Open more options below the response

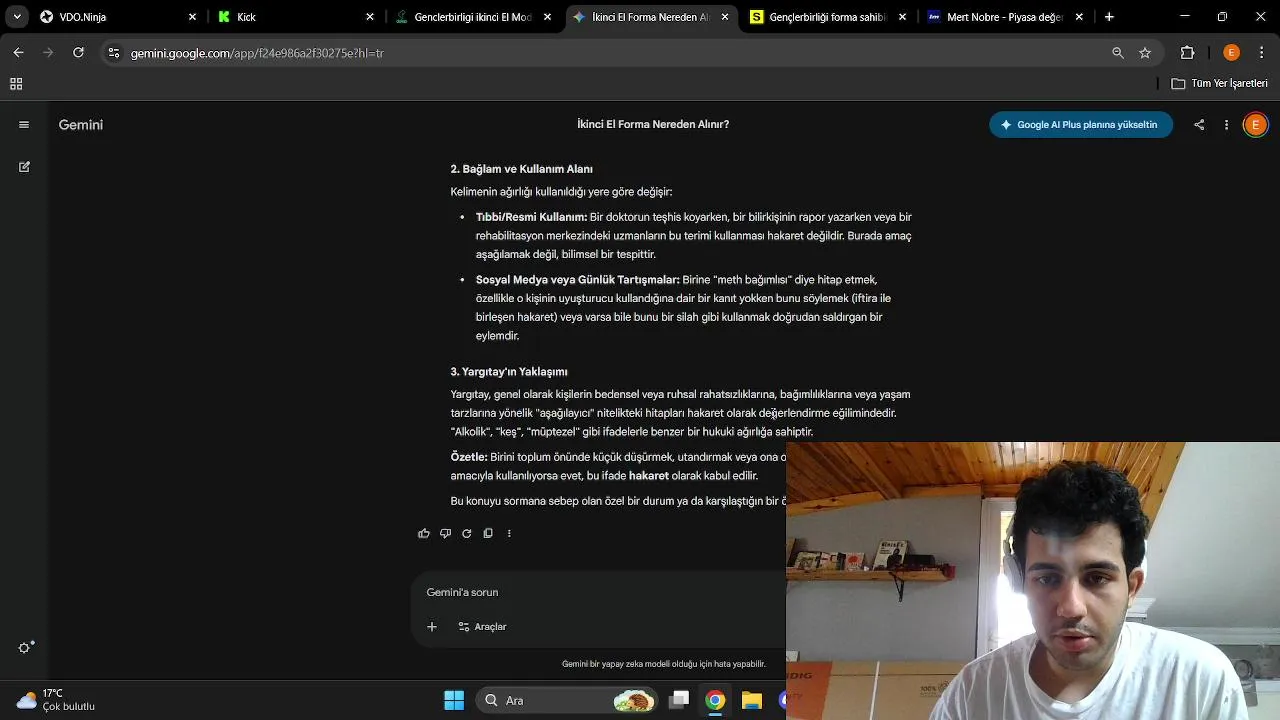509,533
